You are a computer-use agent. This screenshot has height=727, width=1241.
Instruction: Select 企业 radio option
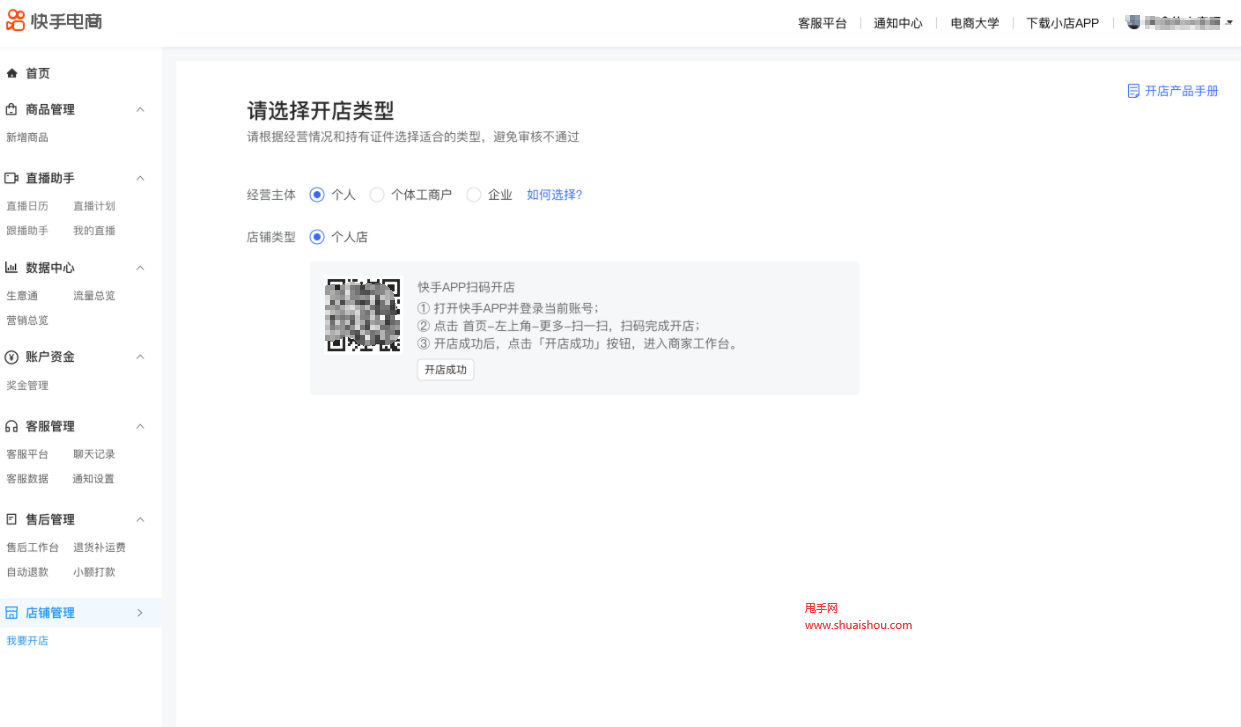click(x=474, y=194)
